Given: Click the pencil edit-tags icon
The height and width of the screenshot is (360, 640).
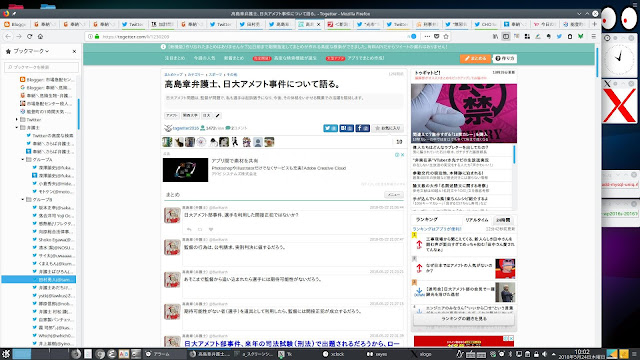Looking at the screenshot, I should (x=218, y=116).
